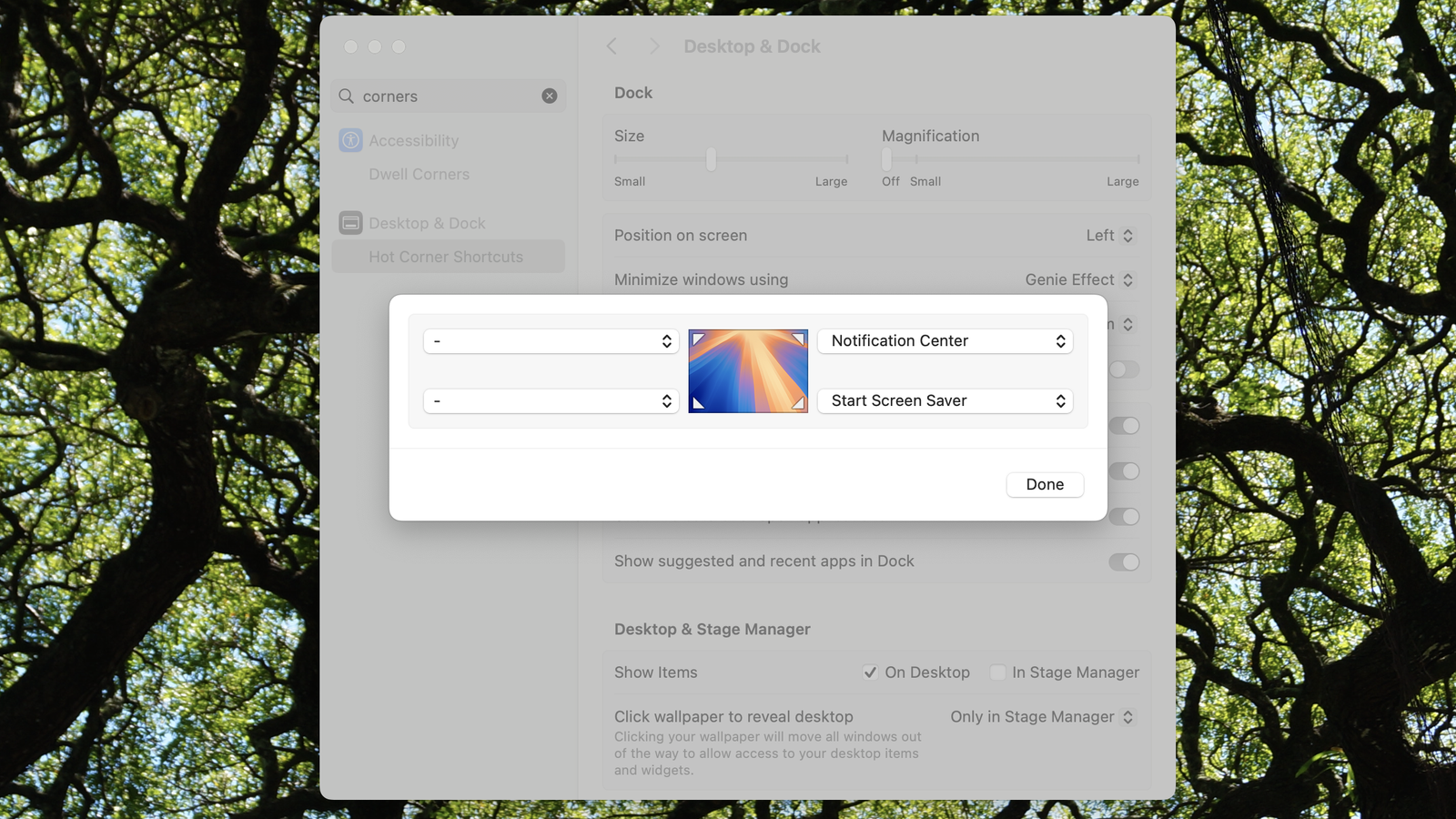Click the magnifying glass icon in the search field
1456x819 pixels.
tap(346, 96)
